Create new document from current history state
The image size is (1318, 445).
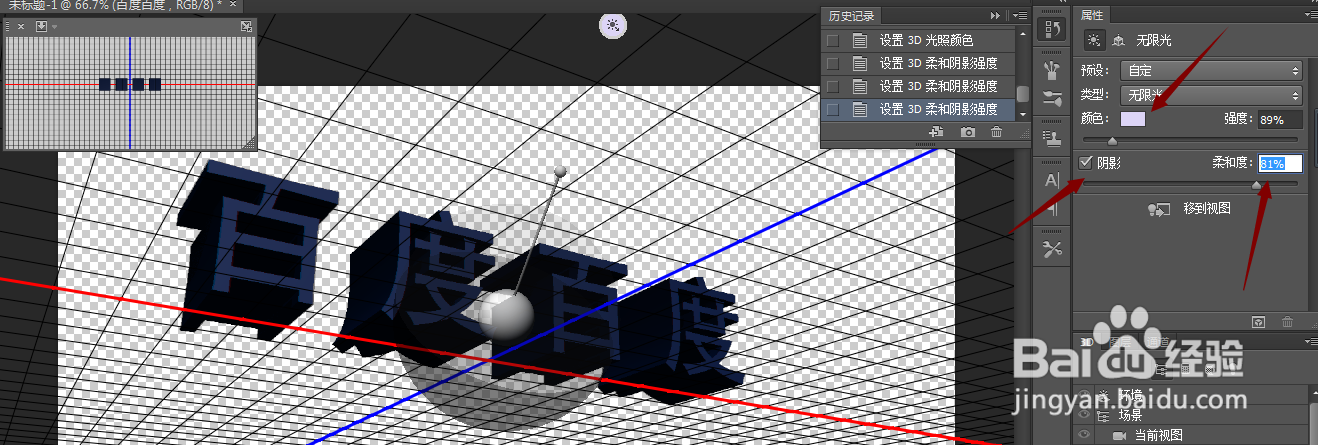coord(937,132)
